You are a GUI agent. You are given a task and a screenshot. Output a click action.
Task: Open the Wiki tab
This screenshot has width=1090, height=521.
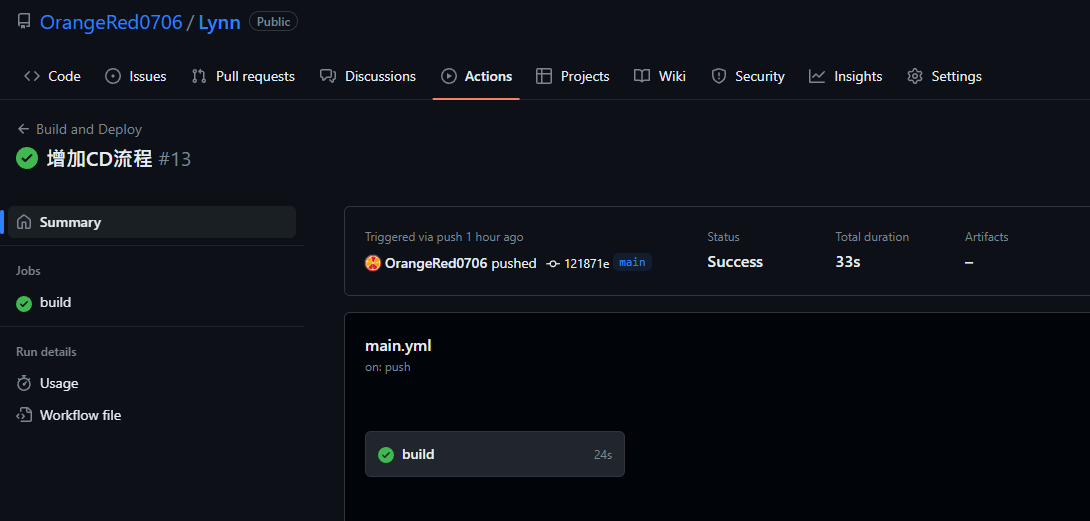tap(660, 76)
